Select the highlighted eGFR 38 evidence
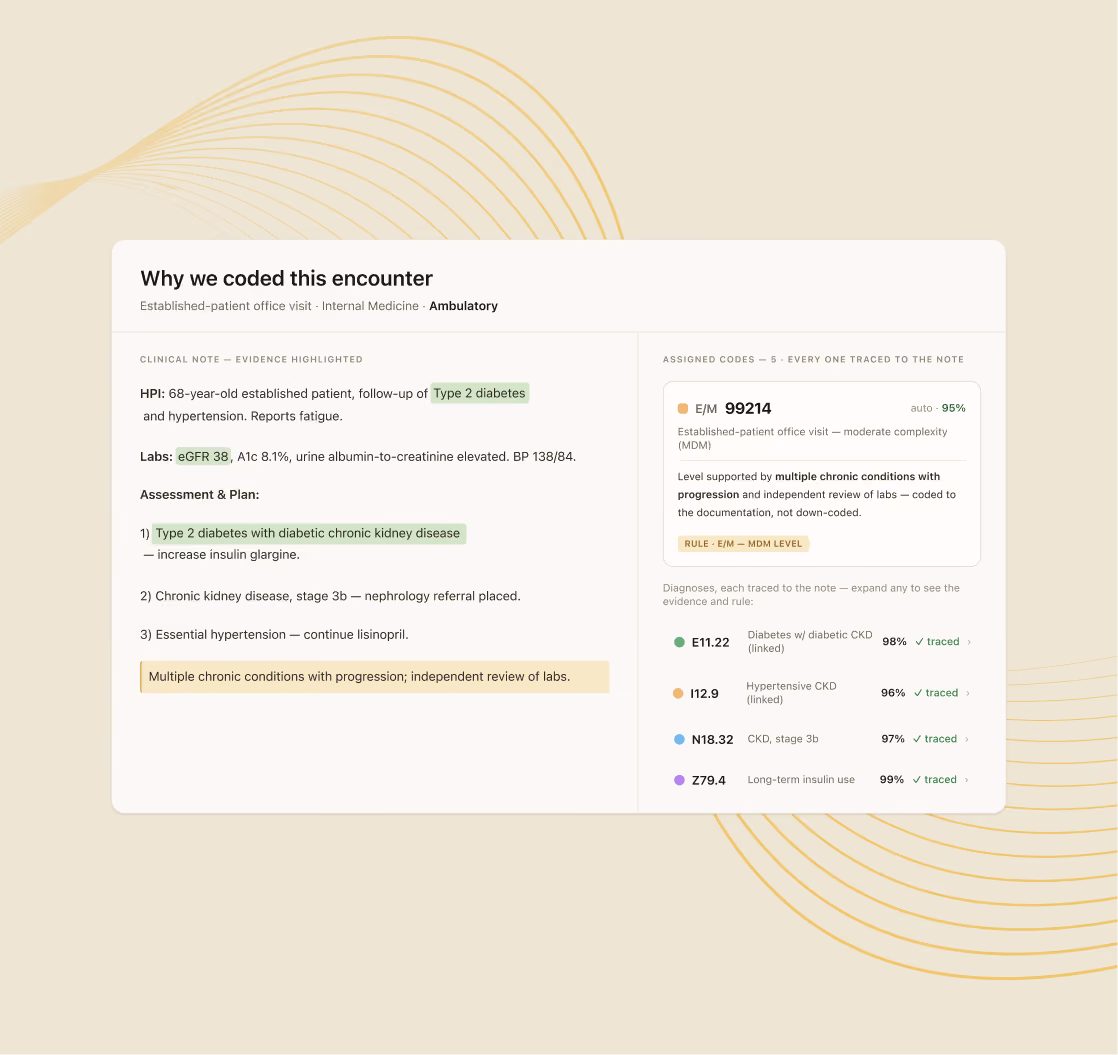 click(203, 456)
